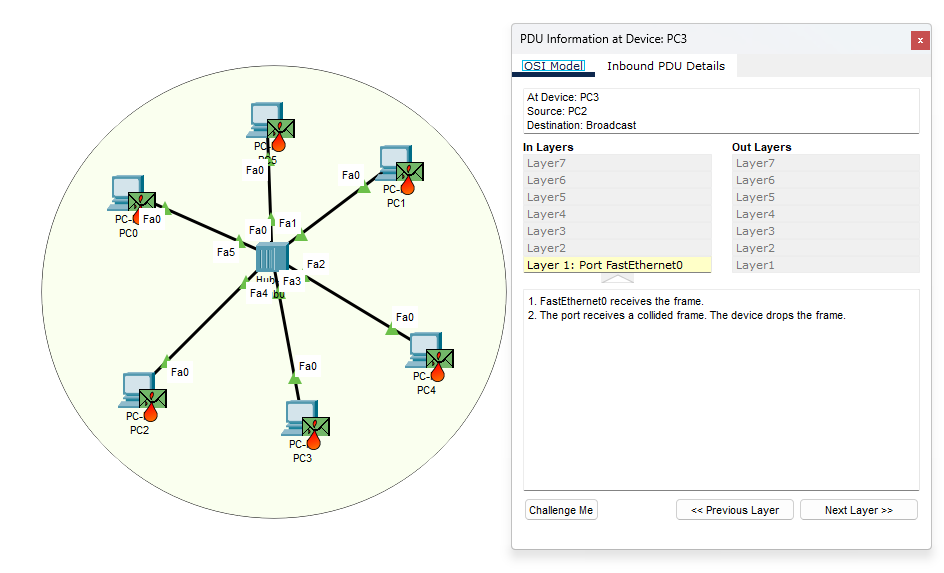Click Layer1 in the Out Layers list
The height and width of the screenshot is (573, 944).
click(825, 265)
